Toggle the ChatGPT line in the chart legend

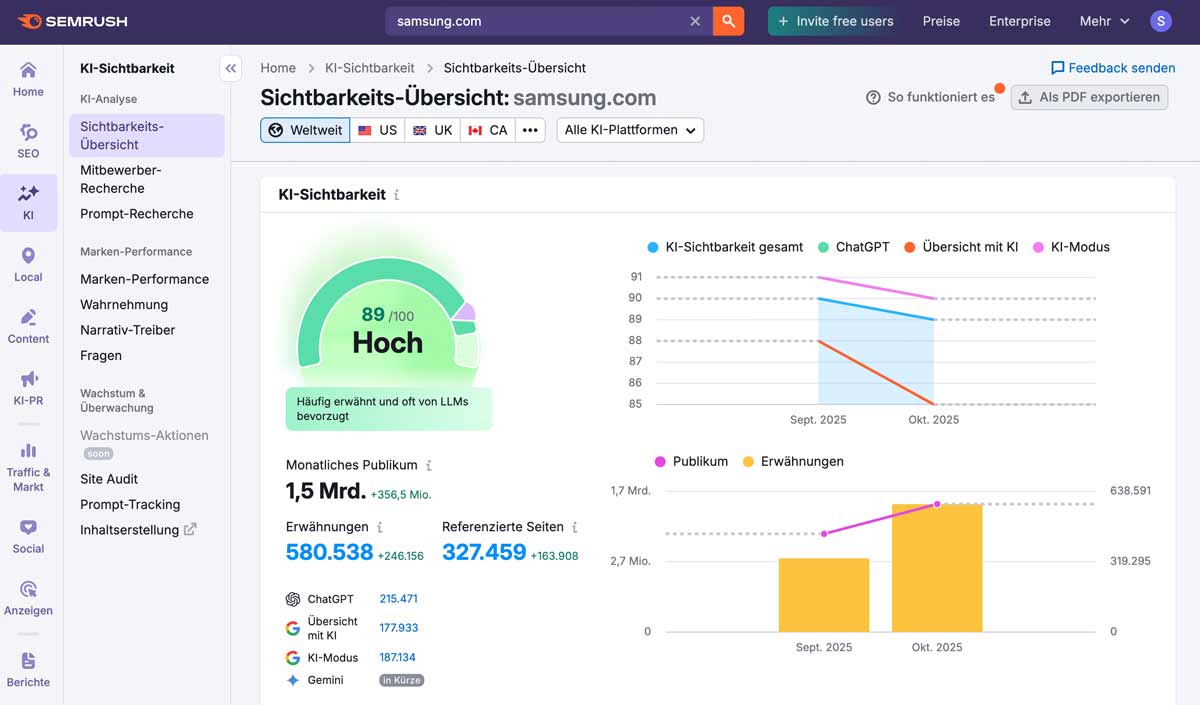pos(854,247)
